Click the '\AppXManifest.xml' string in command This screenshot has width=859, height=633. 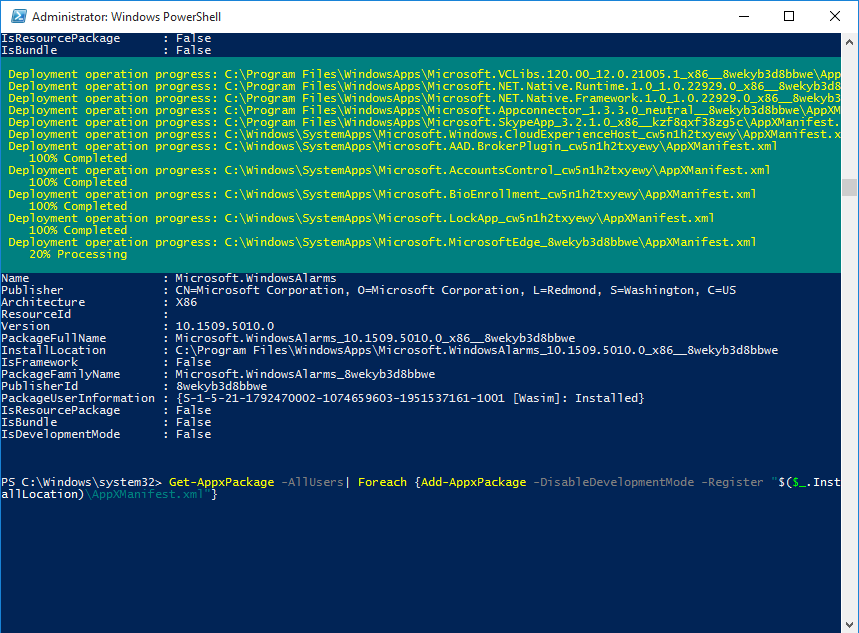[x=144, y=495]
